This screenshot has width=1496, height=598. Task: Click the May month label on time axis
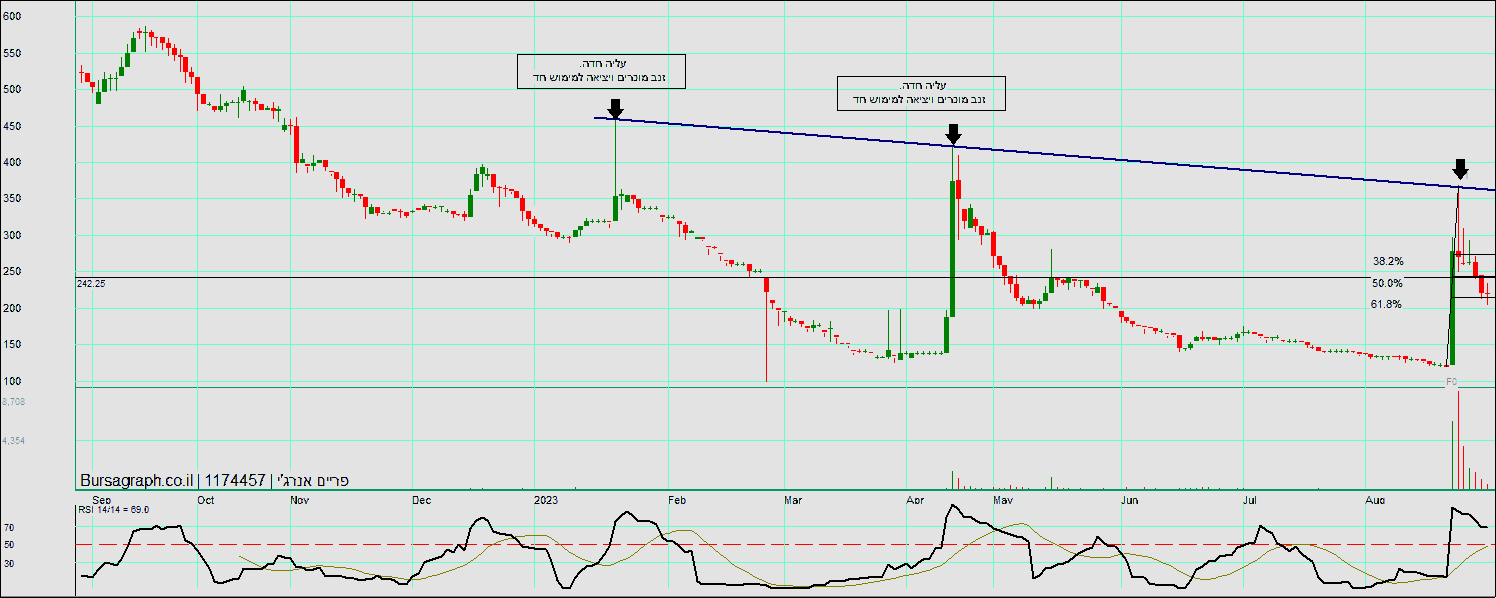(x=1004, y=498)
